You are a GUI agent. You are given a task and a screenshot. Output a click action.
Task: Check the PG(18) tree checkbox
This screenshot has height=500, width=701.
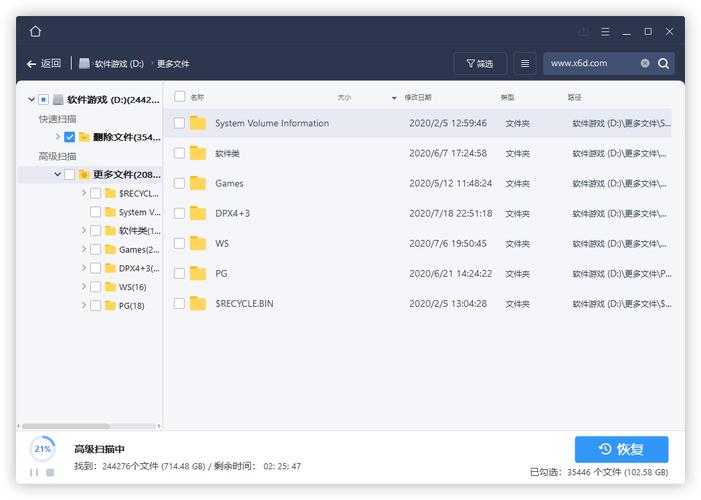point(95,305)
